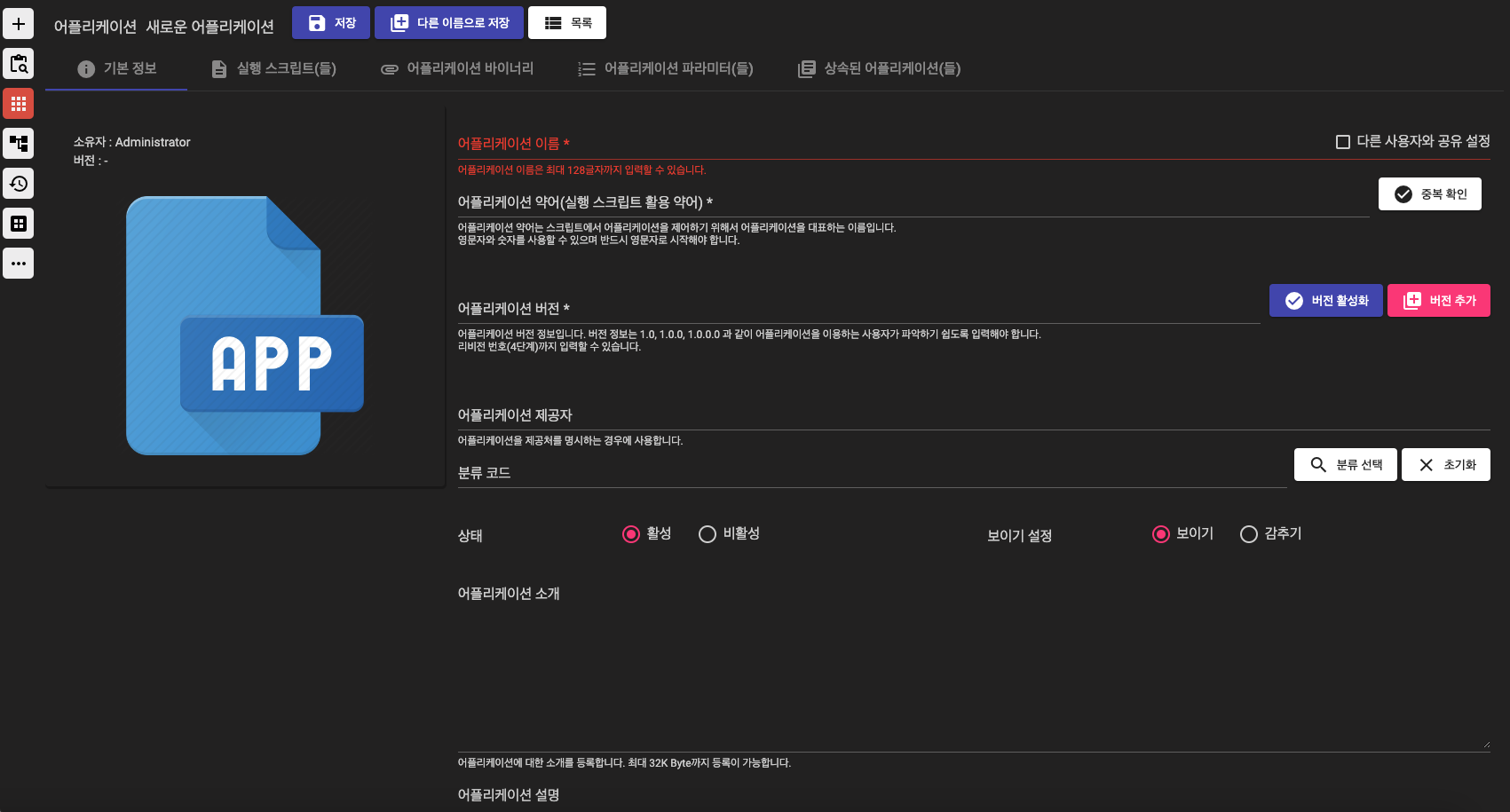Reset the classification with the 초기화 button
Screen dimensions: 1510x812
(x=1445, y=464)
